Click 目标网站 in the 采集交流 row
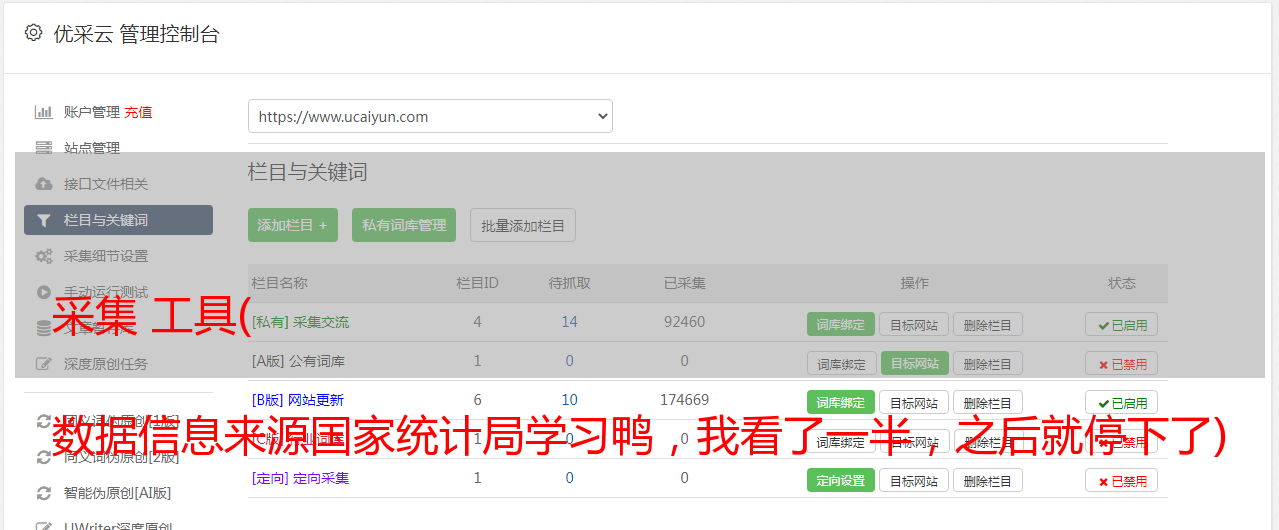The image size is (1279, 530). click(914, 324)
